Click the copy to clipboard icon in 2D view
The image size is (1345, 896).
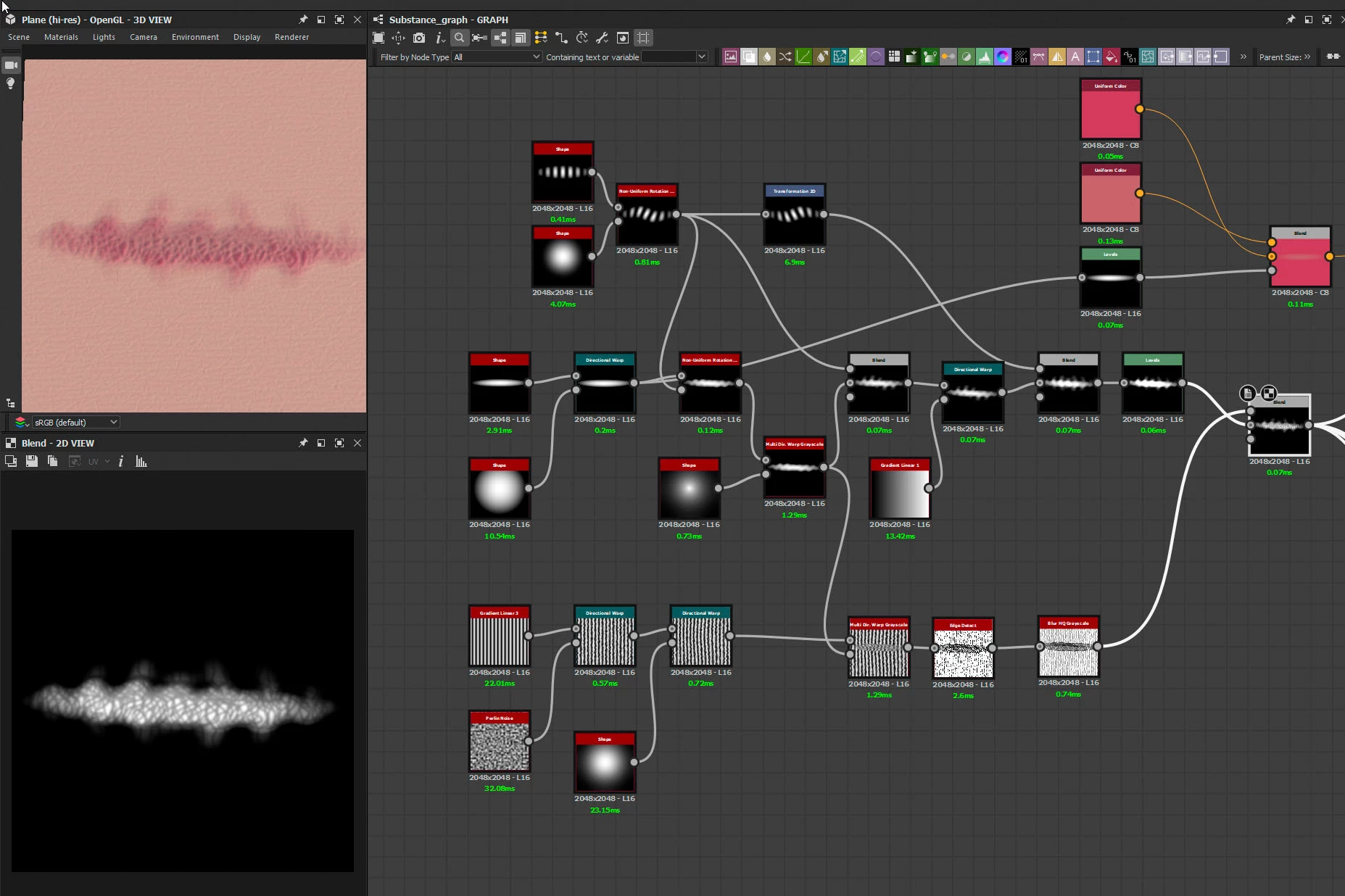tap(53, 461)
